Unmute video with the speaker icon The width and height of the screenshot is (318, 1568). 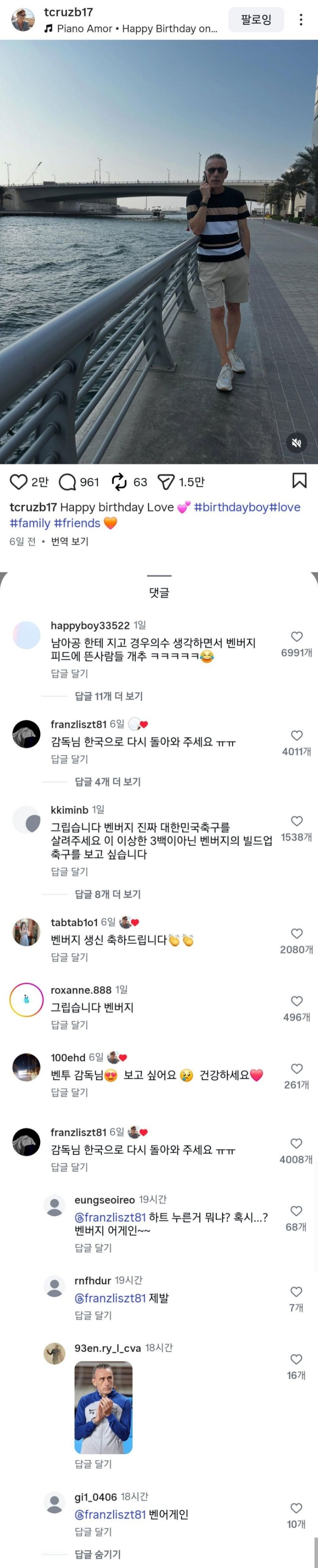(x=296, y=442)
